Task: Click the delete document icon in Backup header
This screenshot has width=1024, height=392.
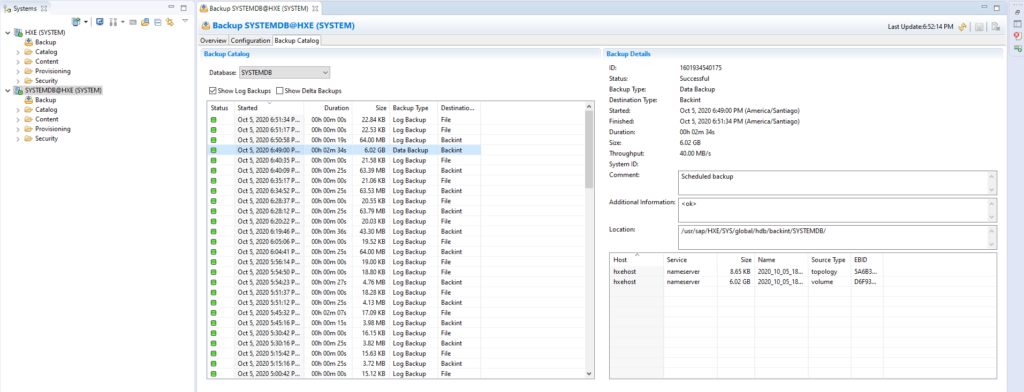Action: point(995,27)
